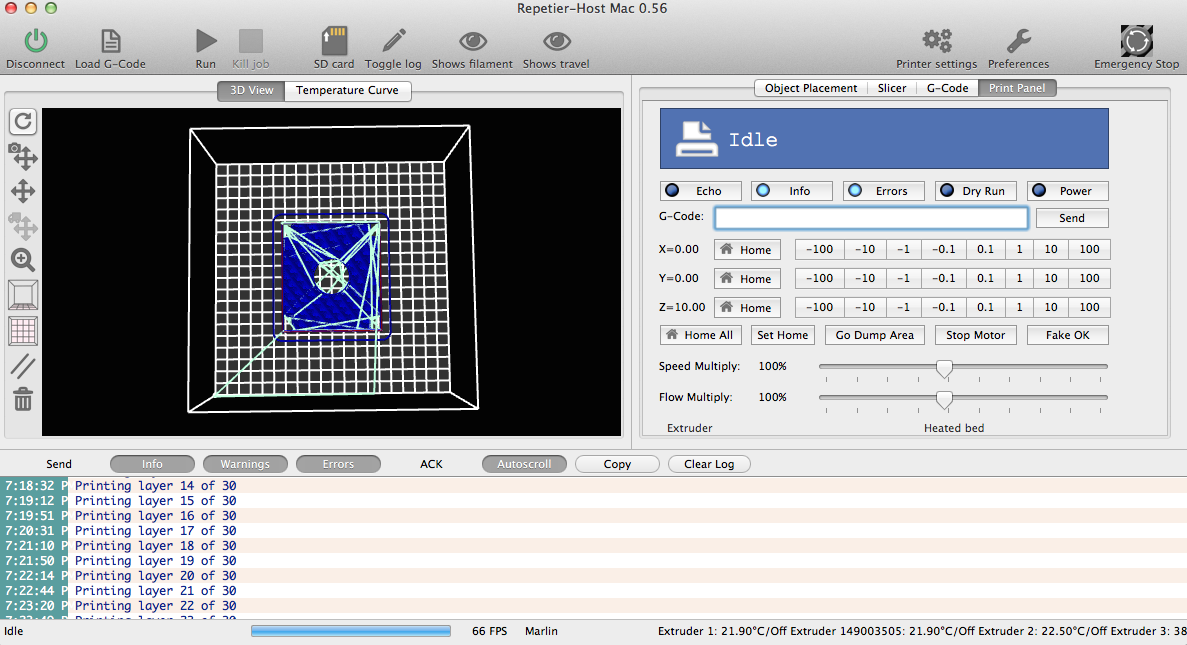Open Printer settings gears icon
This screenshot has height=645, width=1187.
tap(936, 41)
